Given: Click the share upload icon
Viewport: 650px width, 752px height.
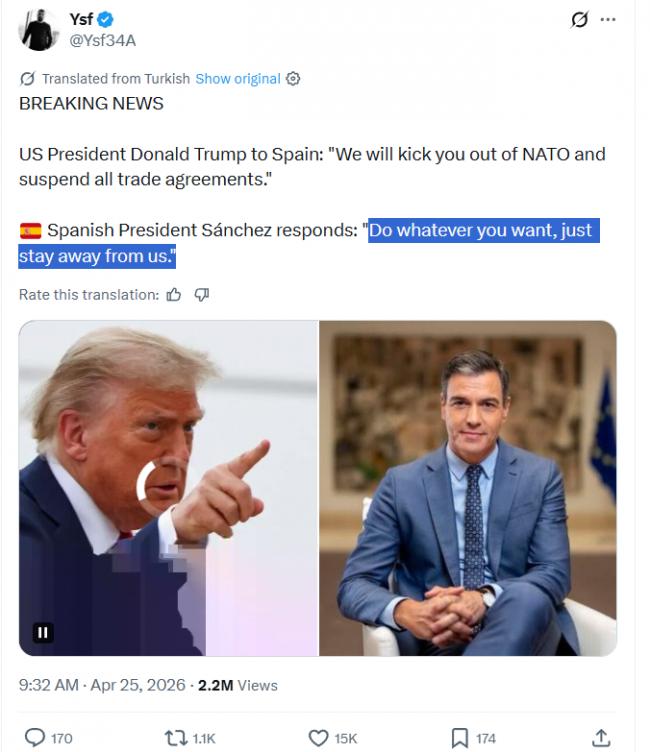Looking at the screenshot, I should [x=601, y=738].
